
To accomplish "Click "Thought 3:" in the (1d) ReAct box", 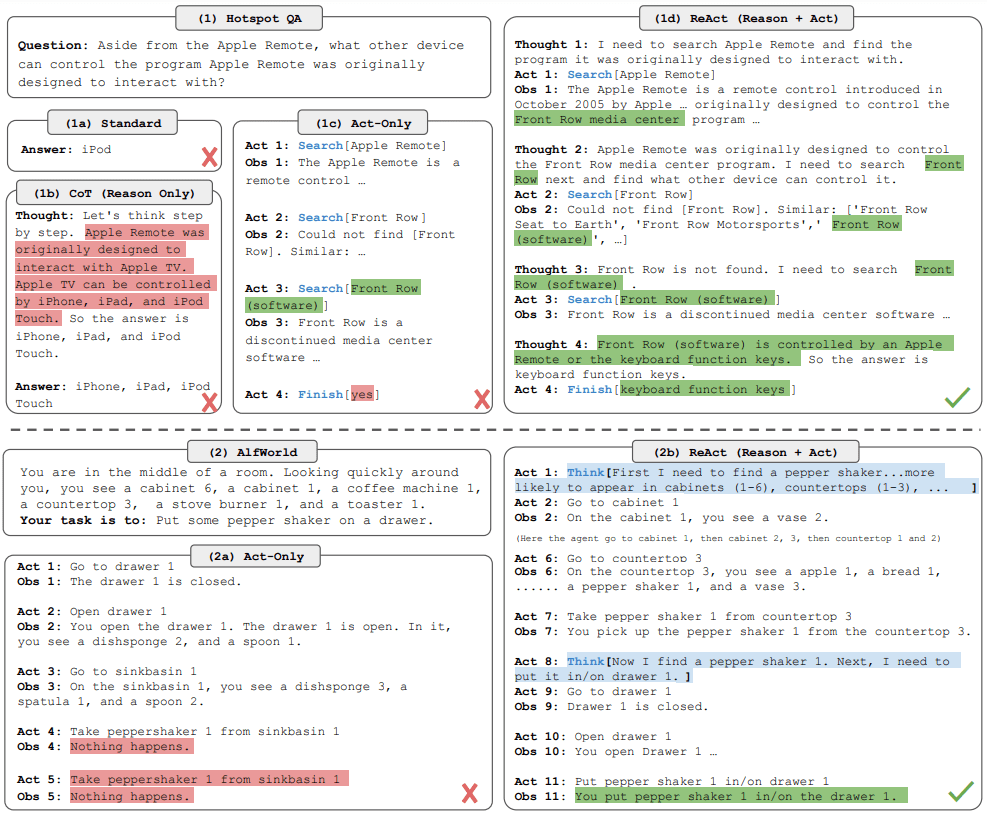I will pyautogui.click(x=551, y=269).
